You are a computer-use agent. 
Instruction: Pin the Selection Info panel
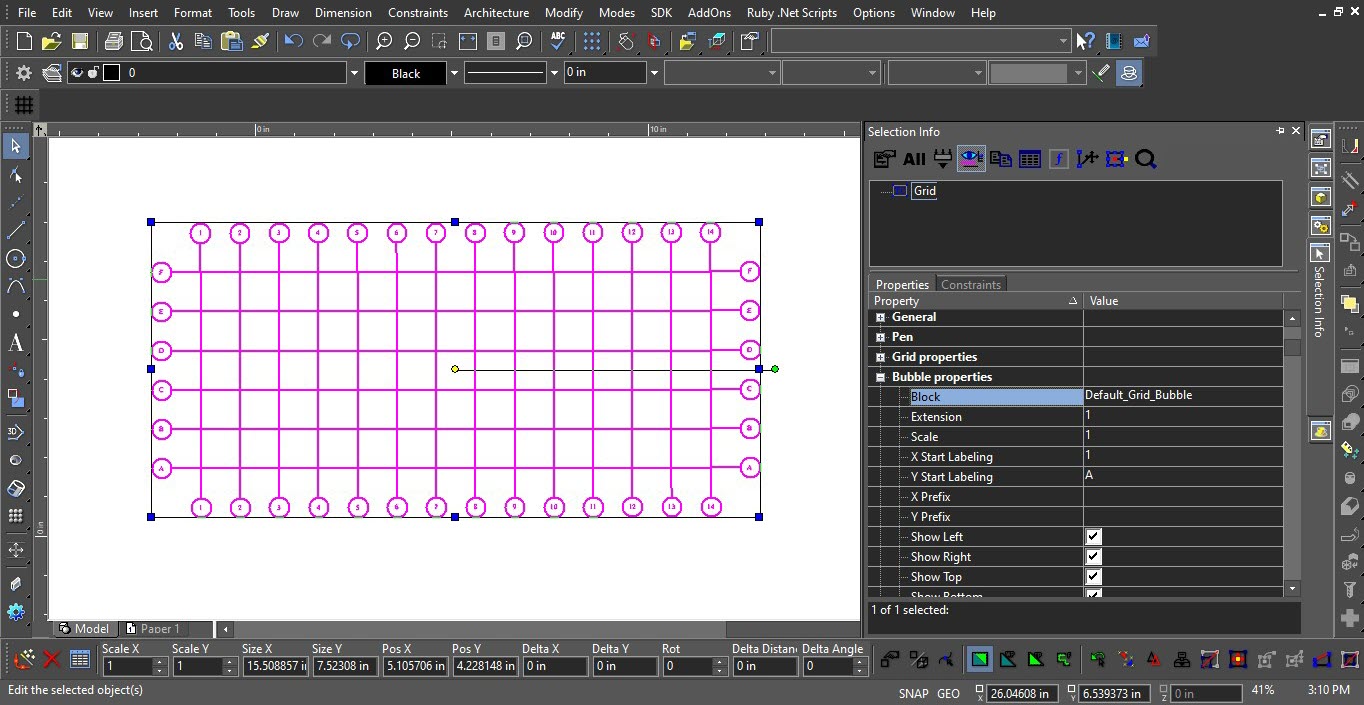1280,131
